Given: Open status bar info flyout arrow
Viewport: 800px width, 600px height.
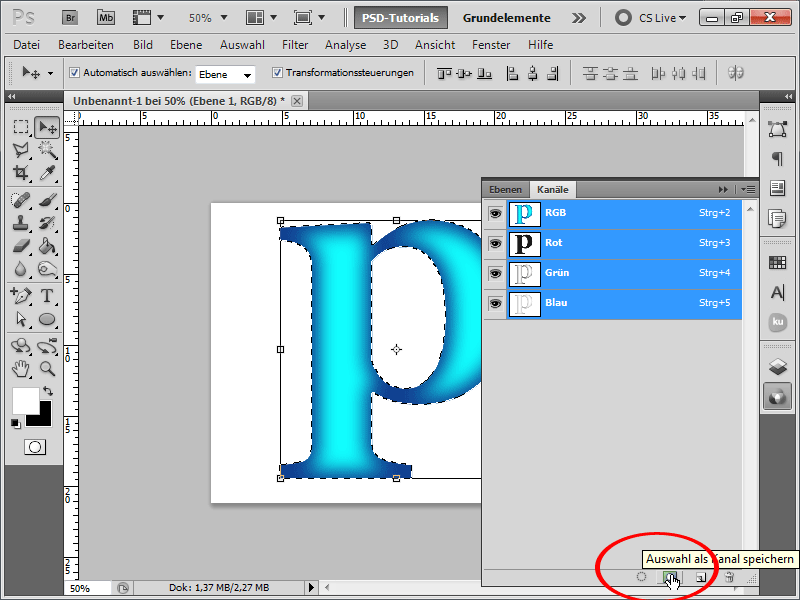Looking at the screenshot, I should pos(311,588).
